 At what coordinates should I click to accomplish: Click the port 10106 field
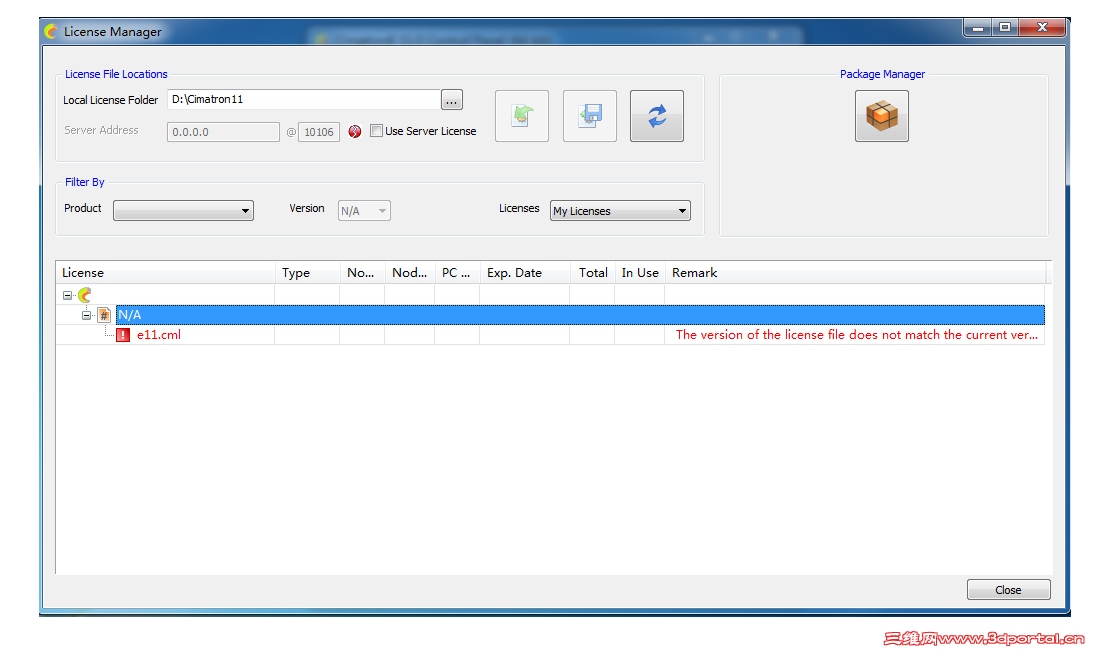point(319,132)
